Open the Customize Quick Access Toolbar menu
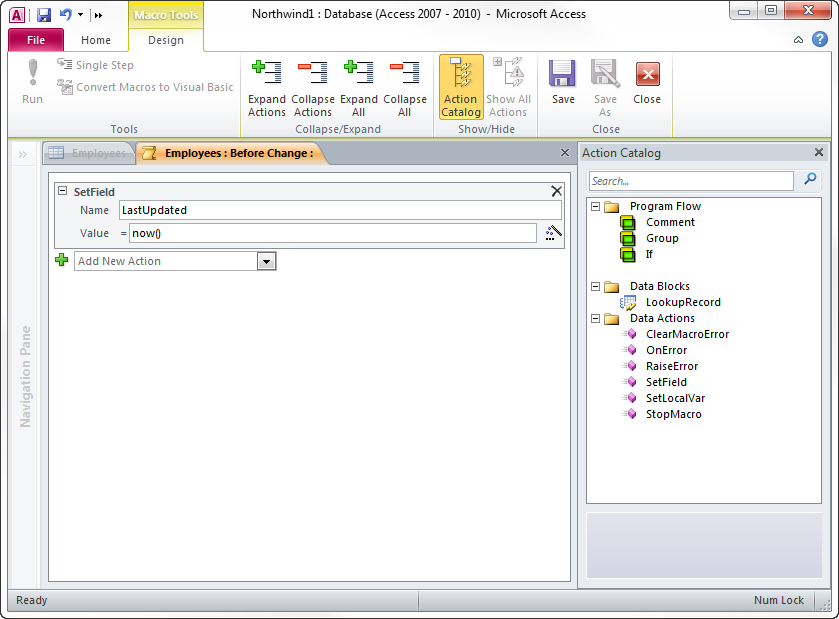This screenshot has height=619, width=839. [98, 15]
